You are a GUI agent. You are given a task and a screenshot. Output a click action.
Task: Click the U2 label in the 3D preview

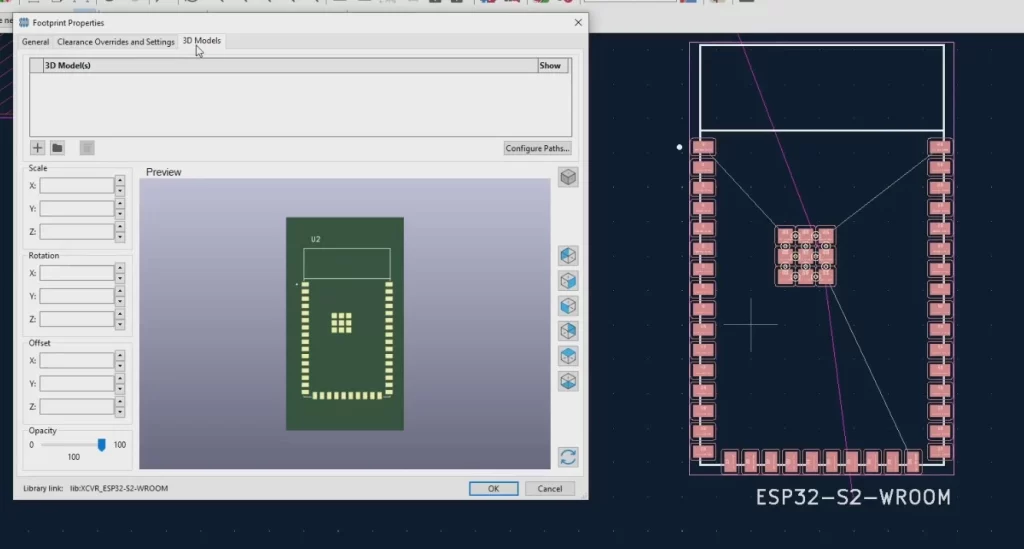click(x=315, y=239)
